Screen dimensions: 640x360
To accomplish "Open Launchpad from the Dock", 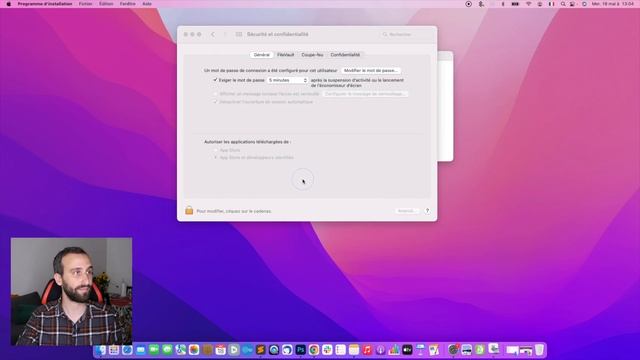I will point(113,350).
